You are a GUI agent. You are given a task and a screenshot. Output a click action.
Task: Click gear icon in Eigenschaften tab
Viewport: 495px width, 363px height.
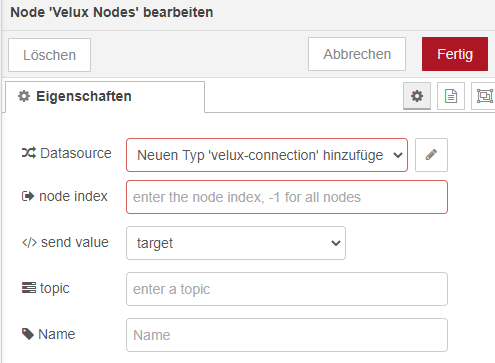24,96
